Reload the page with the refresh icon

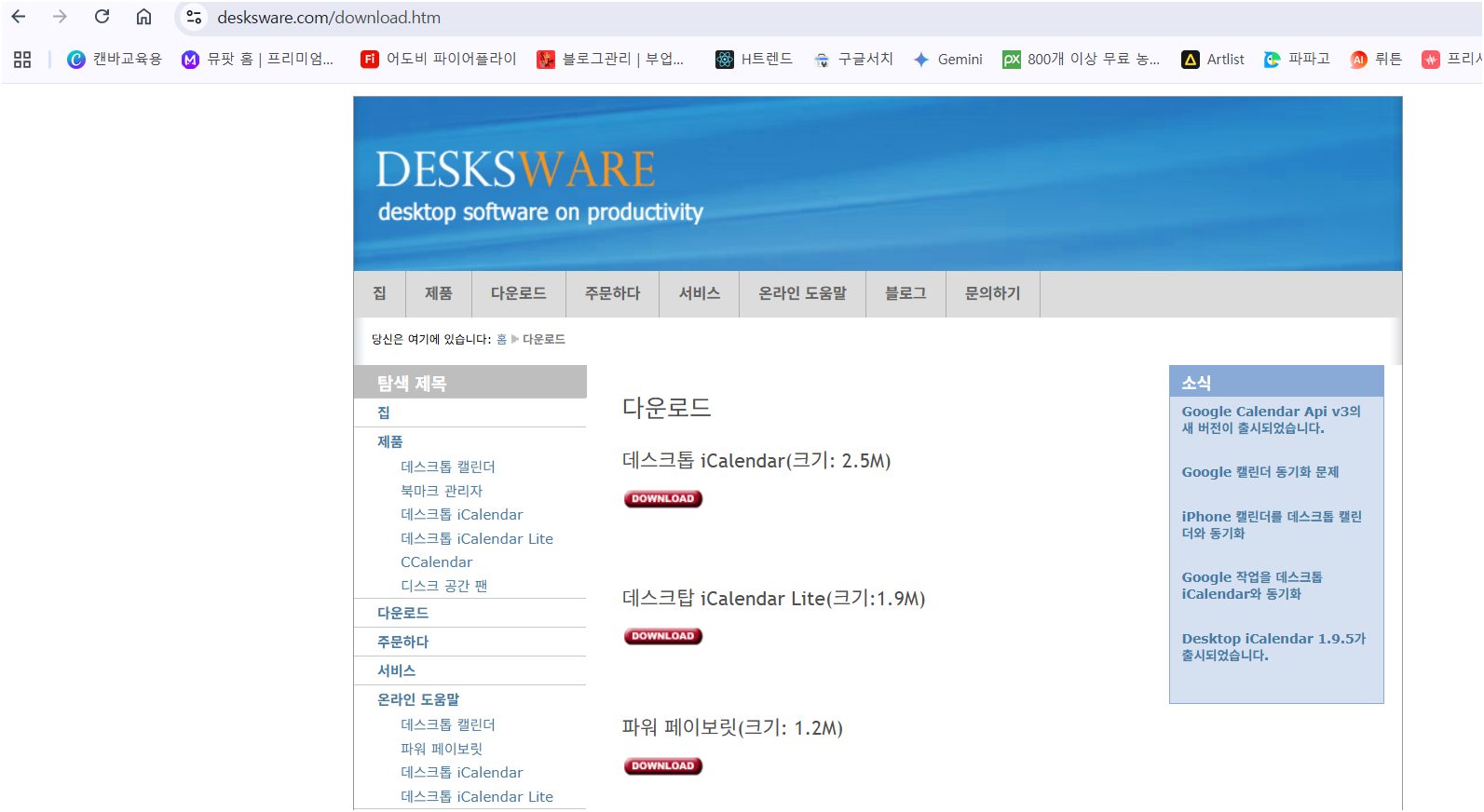point(102,17)
